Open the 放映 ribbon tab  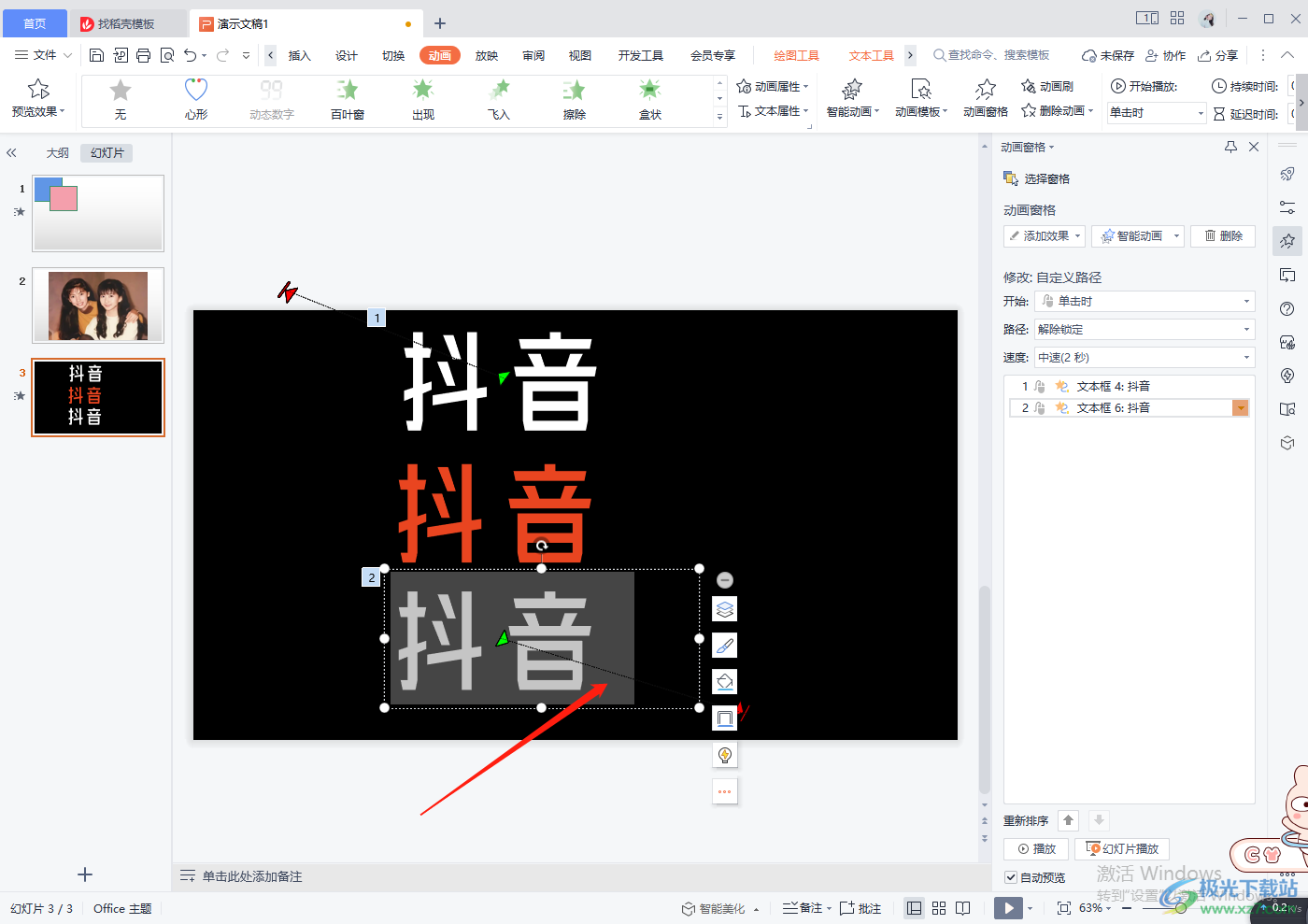[x=487, y=55]
